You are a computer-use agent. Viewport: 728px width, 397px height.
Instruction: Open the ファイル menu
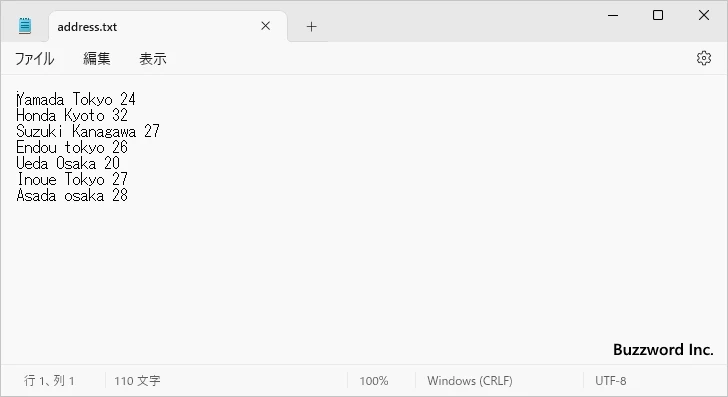(x=34, y=59)
